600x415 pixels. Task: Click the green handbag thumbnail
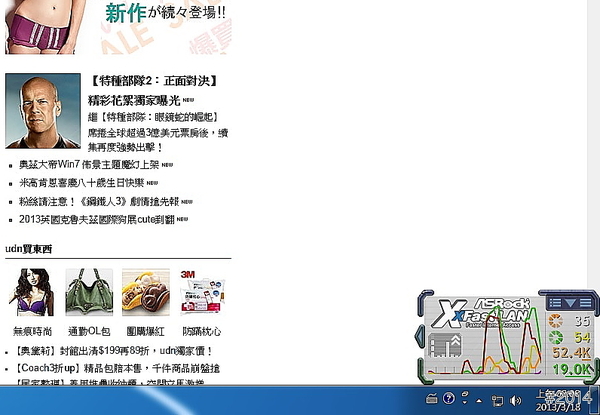coord(89,292)
